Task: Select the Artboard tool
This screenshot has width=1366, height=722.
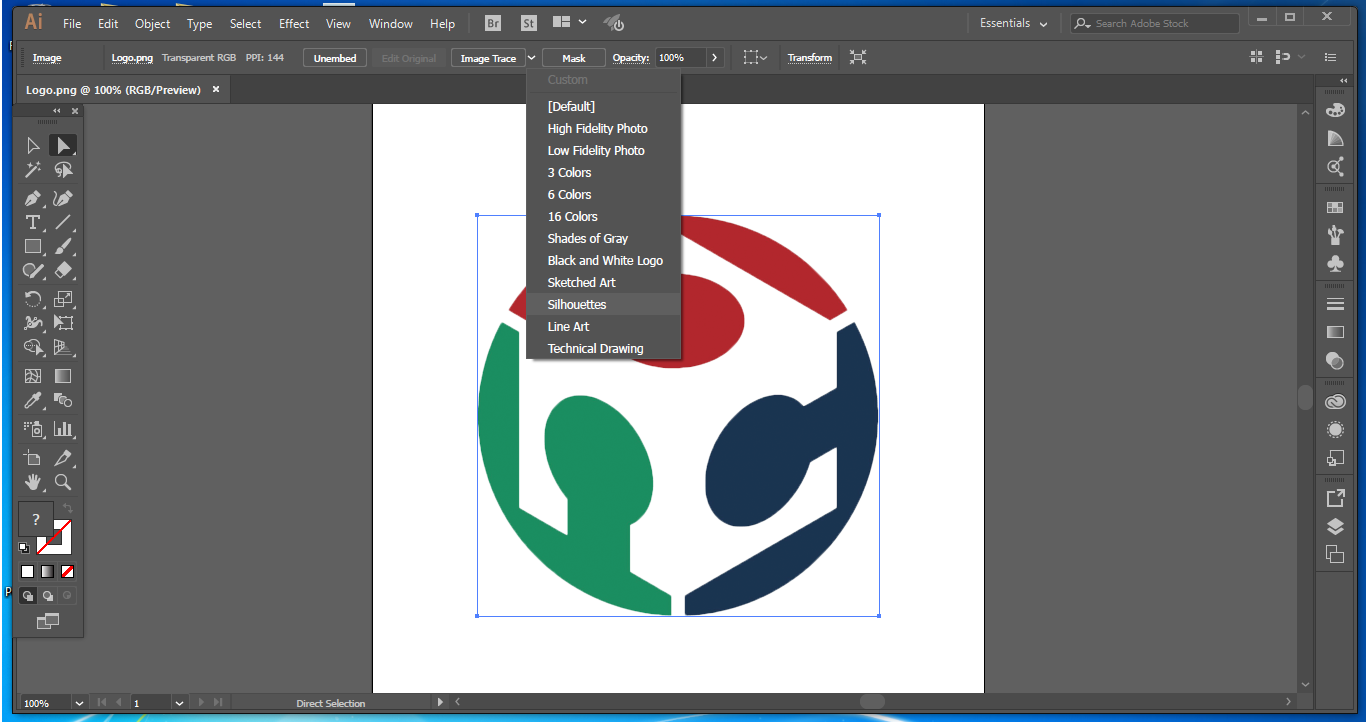Action: click(33, 458)
